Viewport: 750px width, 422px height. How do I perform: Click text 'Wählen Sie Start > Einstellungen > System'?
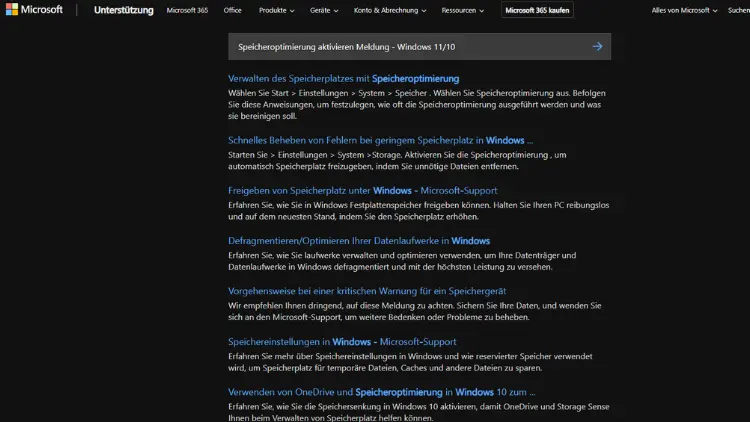tap(306, 93)
